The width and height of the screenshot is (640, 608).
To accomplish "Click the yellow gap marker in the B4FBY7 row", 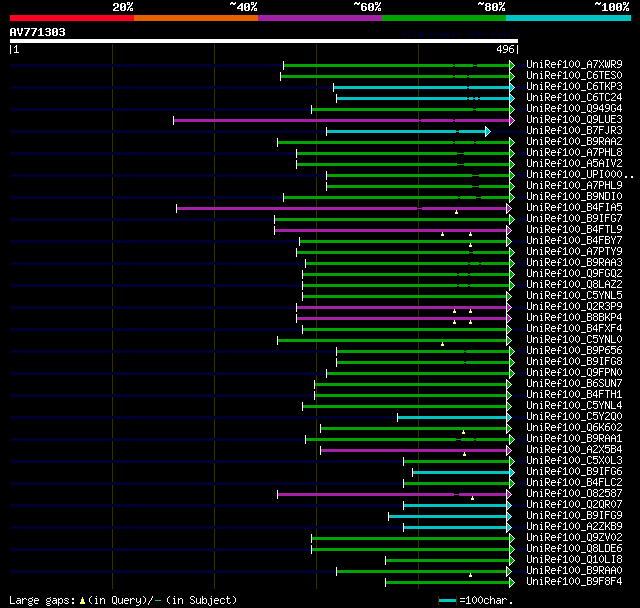I will [471, 245].
